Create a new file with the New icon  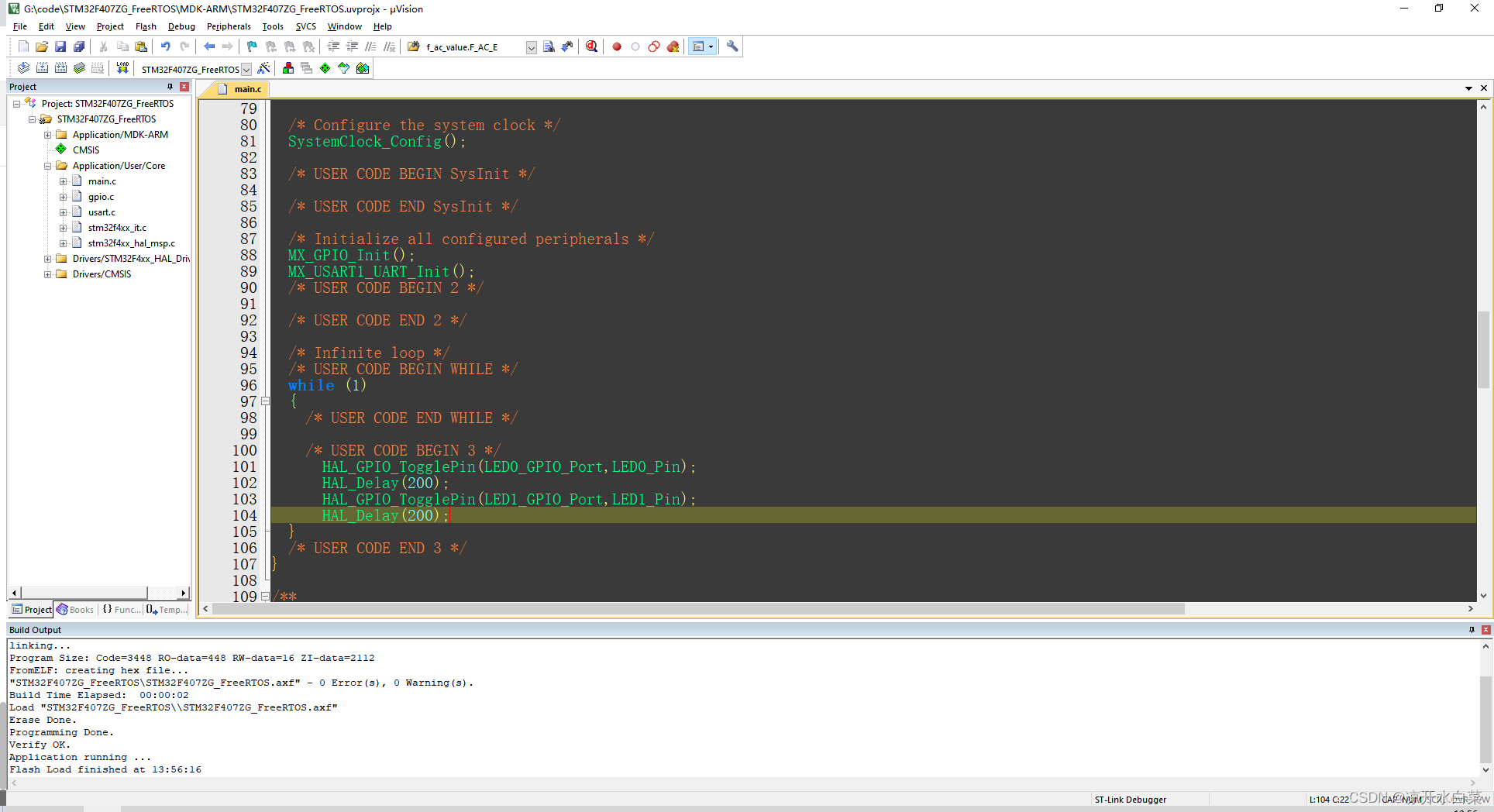[x=23, y=46]
